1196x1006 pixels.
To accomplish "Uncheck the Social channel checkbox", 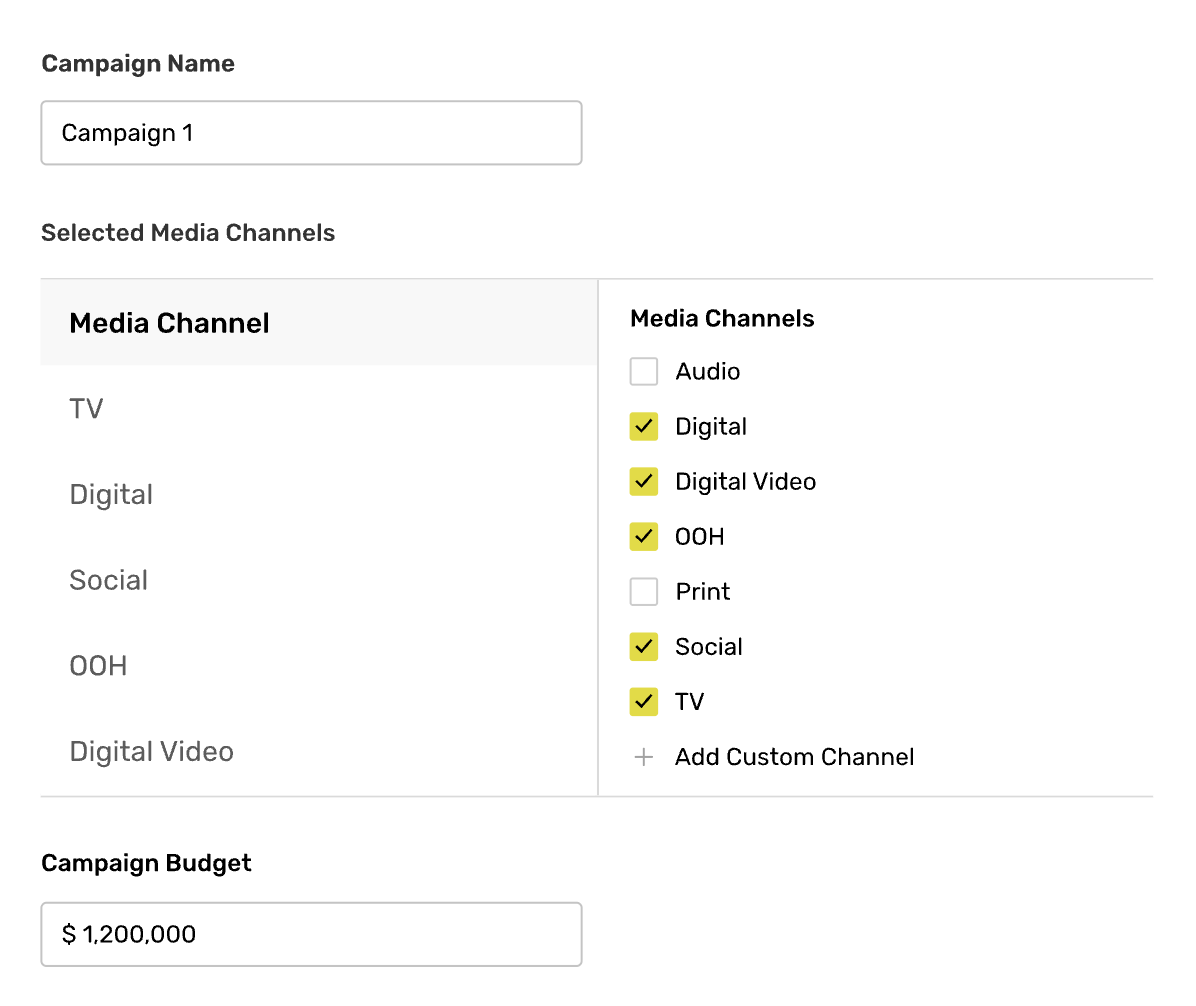I will (644, 647).
